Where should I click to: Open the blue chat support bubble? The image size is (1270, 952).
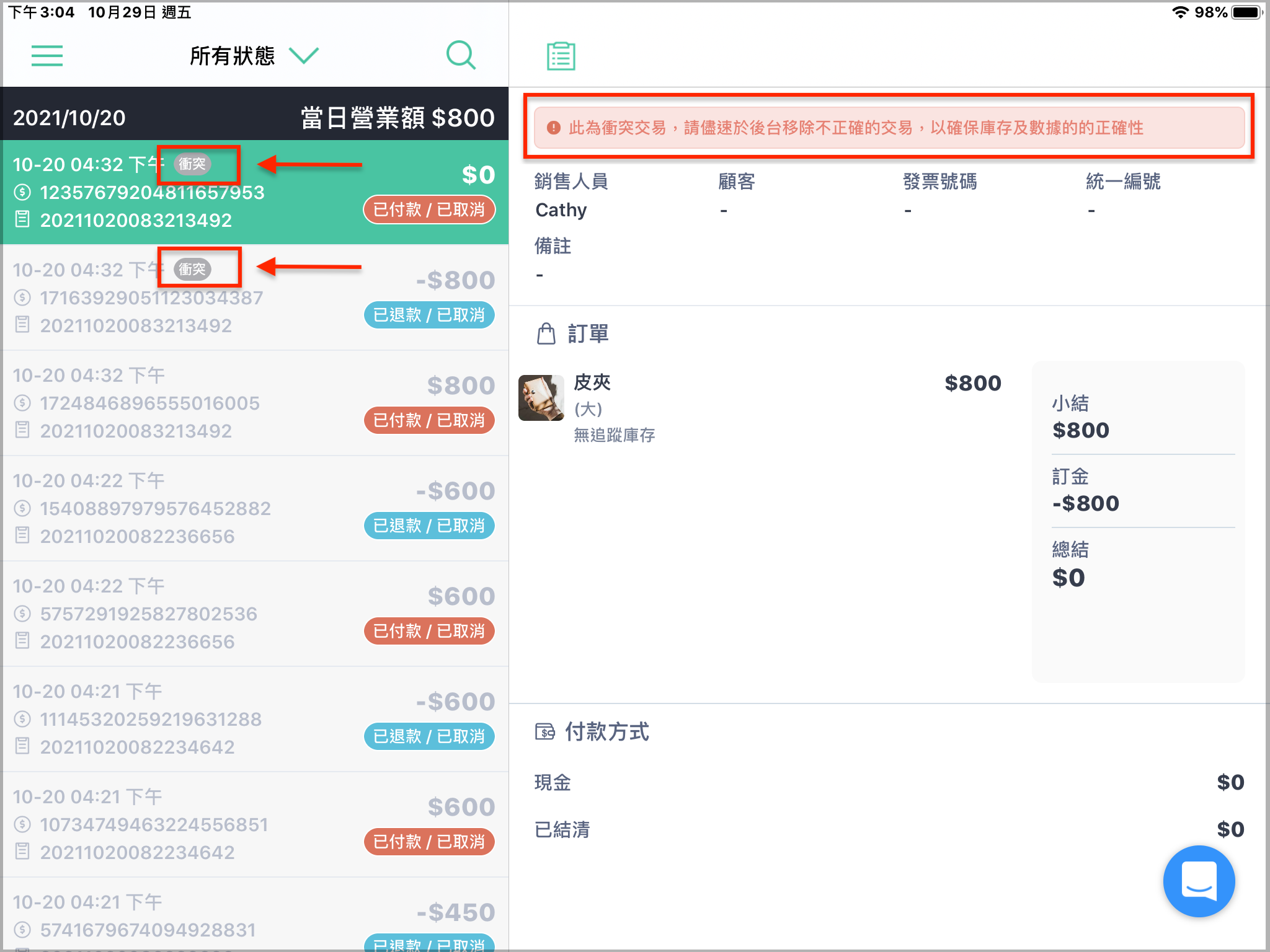(1199, 881)
